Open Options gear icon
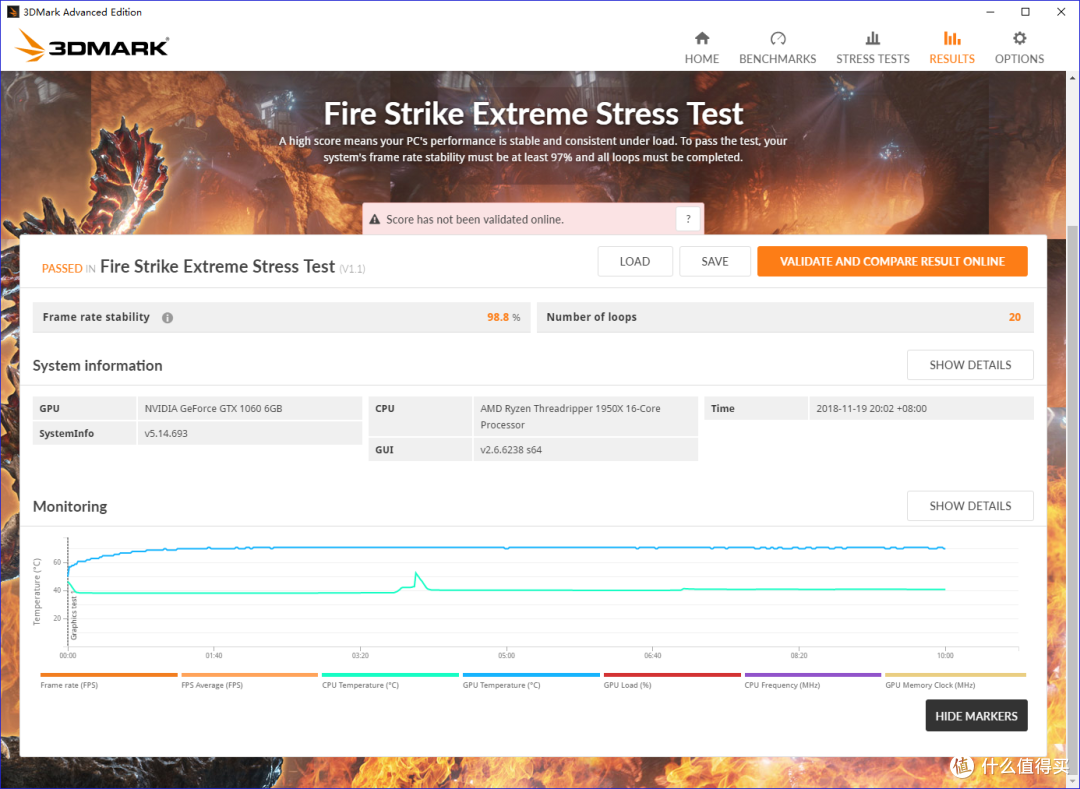The image size is (1080, 789). coord(1019,38)
